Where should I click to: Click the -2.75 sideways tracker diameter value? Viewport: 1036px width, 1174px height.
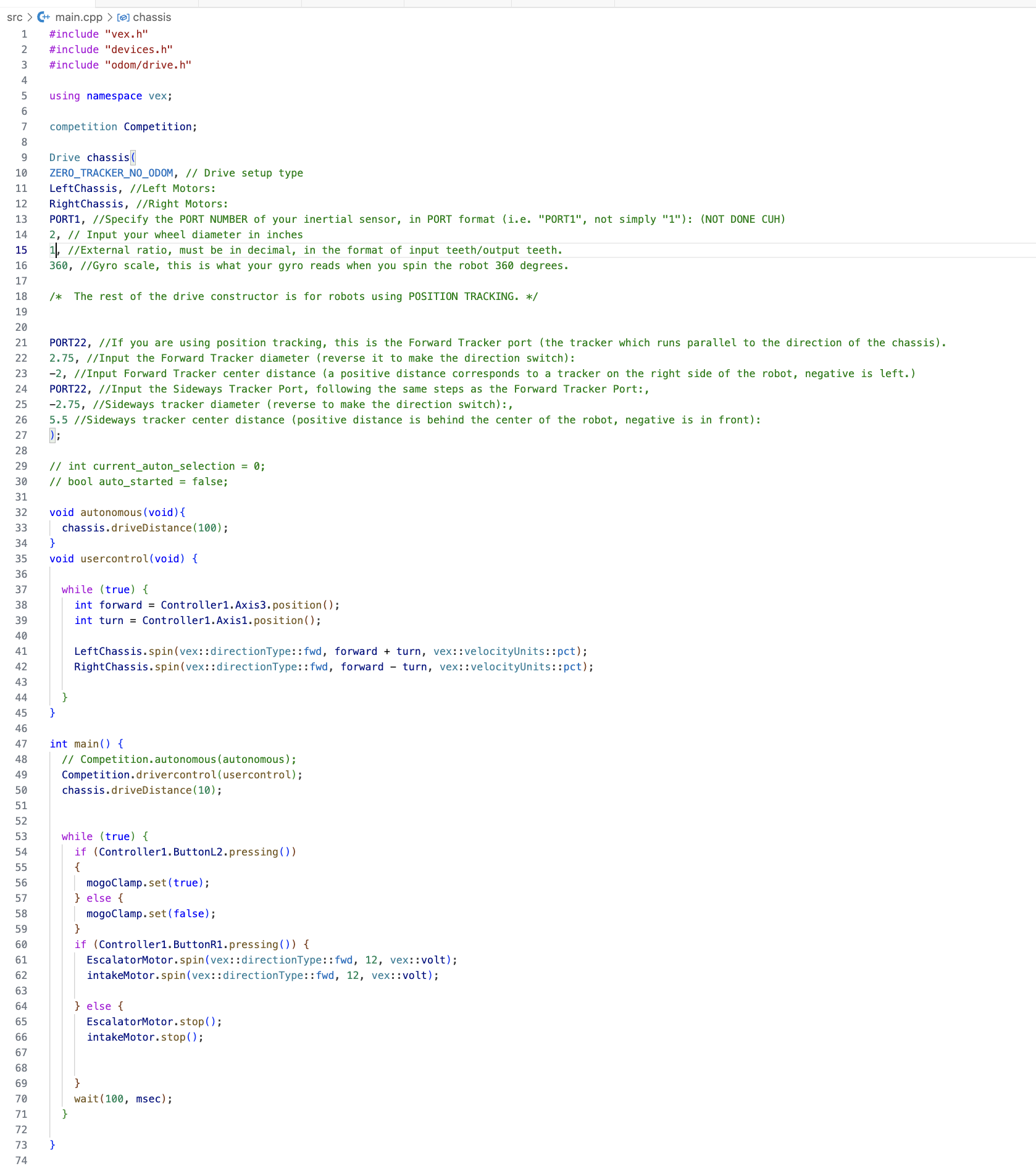65,404
